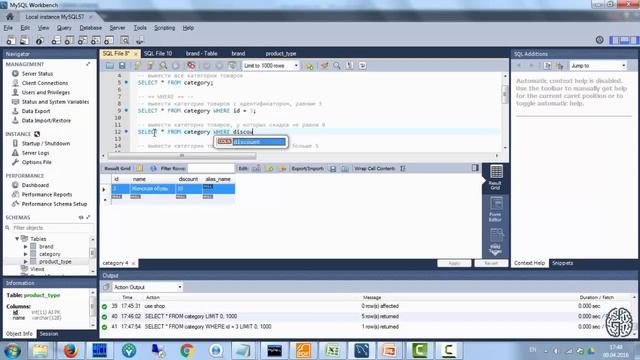Click export recordset icon beside Export/Import
Image resolution: width=640 pixels, height=360 pixels.
333,168
